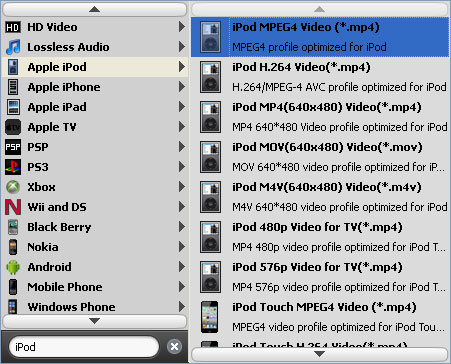Select iPod Touch MPEG4 Video (*.mp4) title

click(324, 307)
